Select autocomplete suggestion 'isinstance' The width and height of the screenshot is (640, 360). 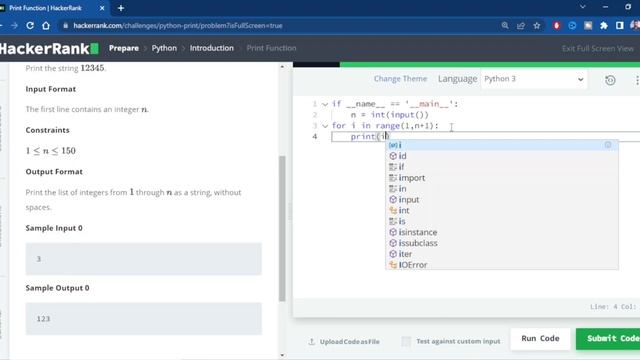pyautogui.click(x=502, y=232)
